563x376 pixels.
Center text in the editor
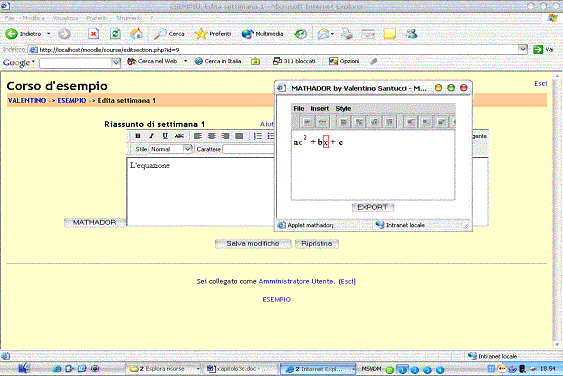pyautogui.click(x=212, y=136)
